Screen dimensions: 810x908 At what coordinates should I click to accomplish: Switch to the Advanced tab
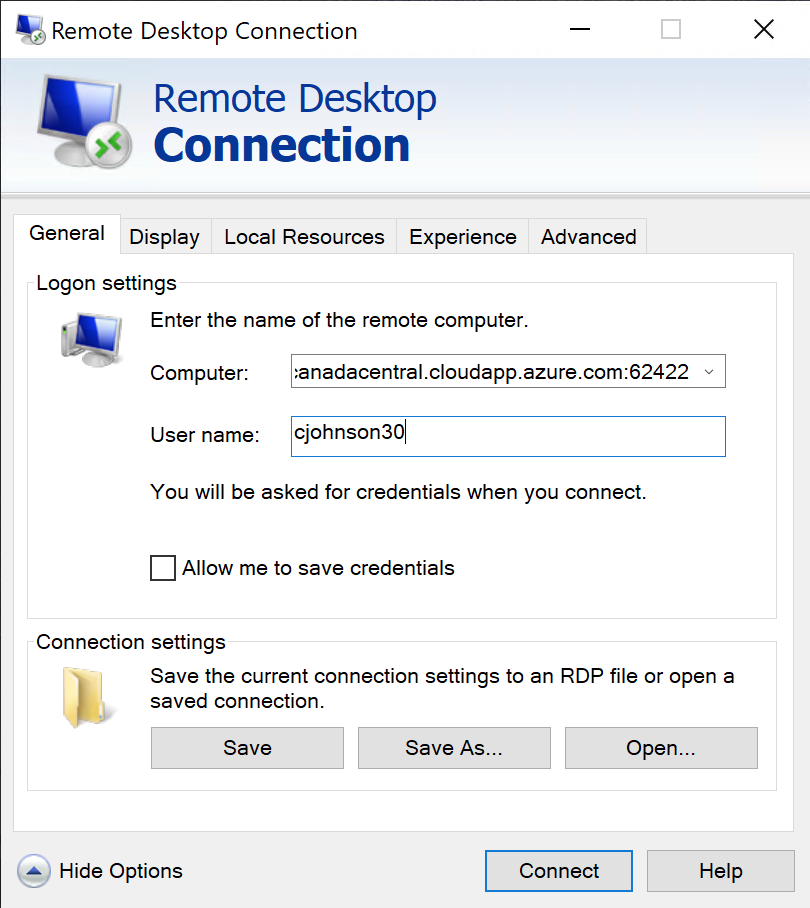coord(588,236)
